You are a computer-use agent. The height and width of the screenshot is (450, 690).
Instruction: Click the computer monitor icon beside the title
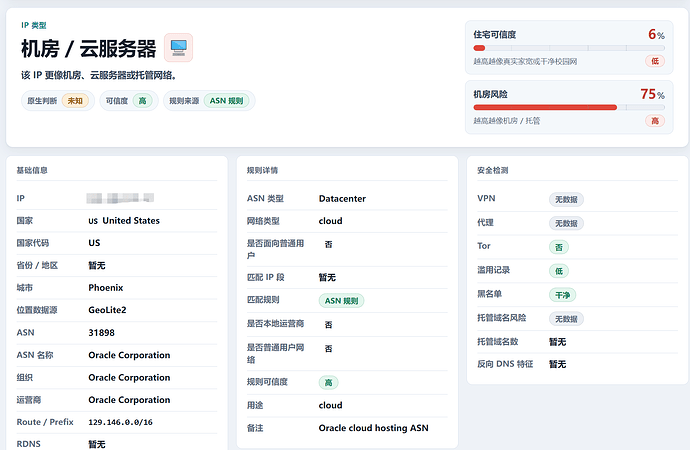point(179,48)
